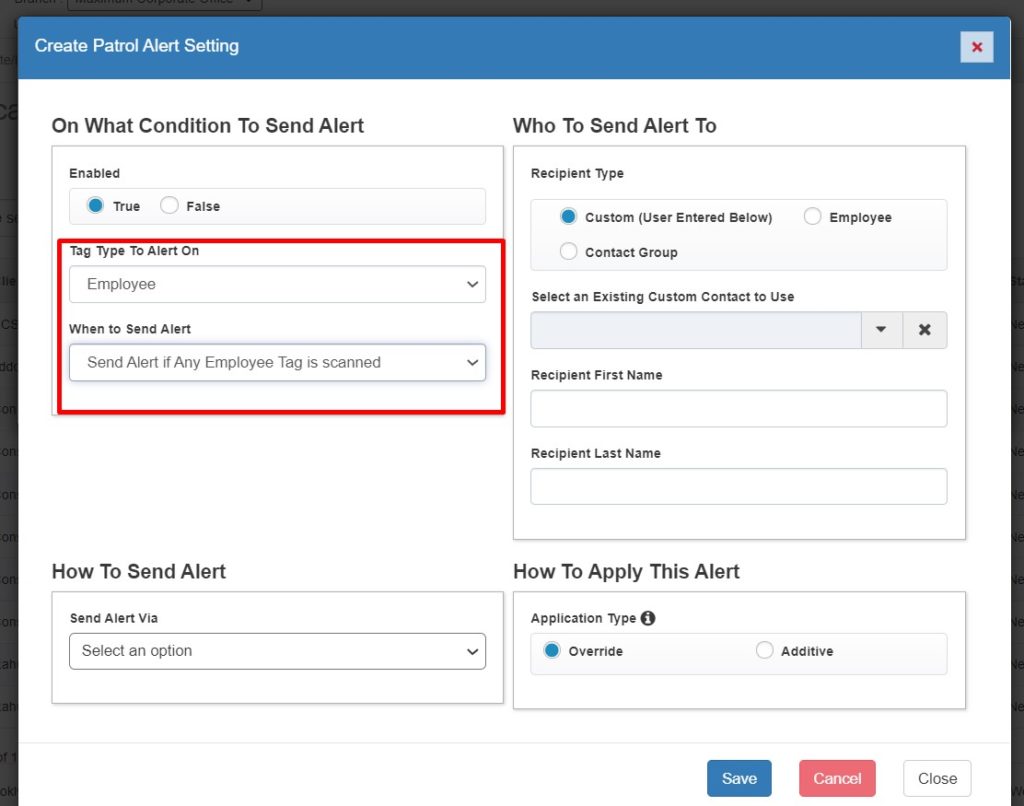Image resolution: width=1024 pixels, height=806 pixels.
Task: Expand the When to Send Alert dropdown
Action: click(277, 363)
